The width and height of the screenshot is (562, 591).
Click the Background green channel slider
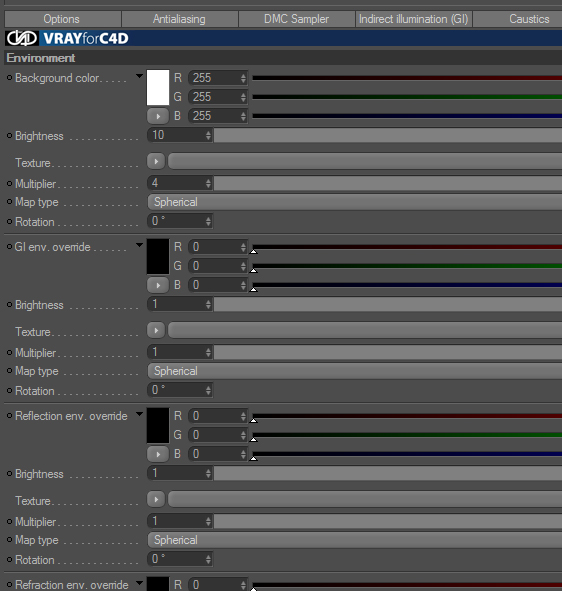pos(407,97)
